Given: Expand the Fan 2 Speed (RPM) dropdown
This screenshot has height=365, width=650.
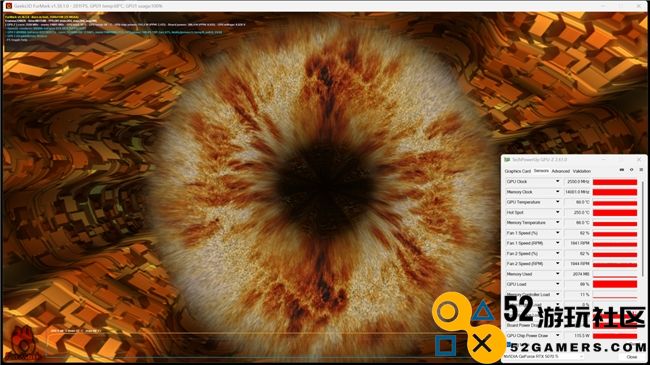Looking at the screenshot, I should (x=558, y=264).
